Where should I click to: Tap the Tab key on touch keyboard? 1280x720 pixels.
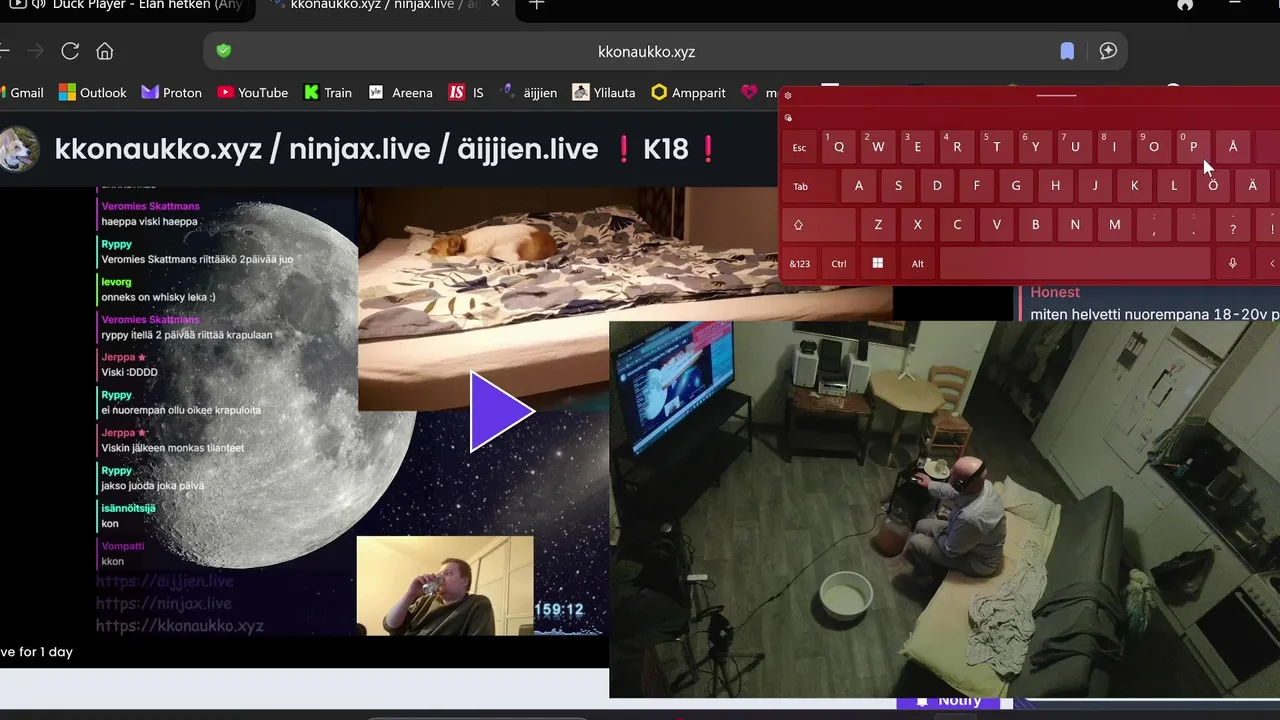(808, 186)
